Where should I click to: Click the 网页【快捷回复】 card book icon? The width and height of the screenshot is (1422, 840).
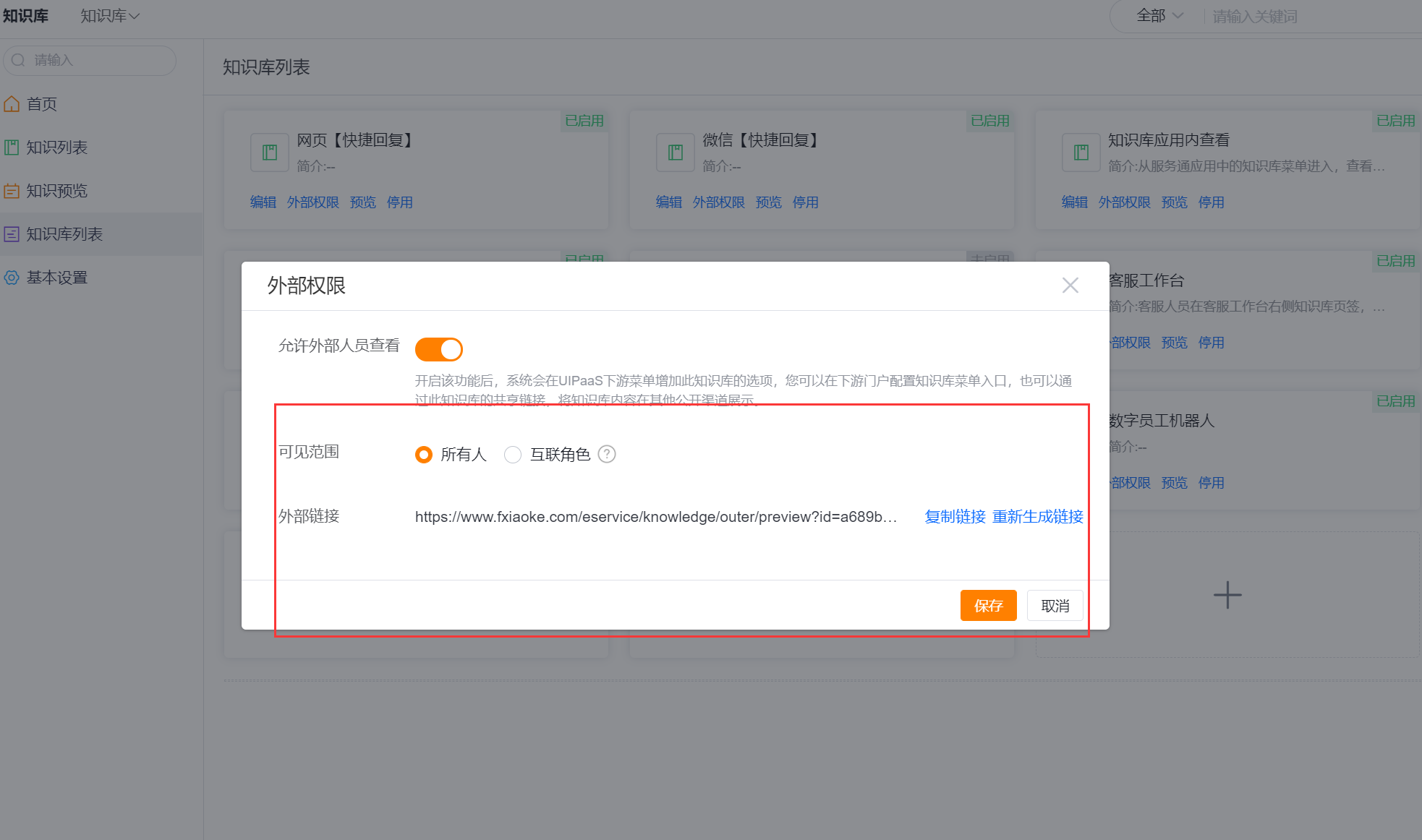point(270,153)
